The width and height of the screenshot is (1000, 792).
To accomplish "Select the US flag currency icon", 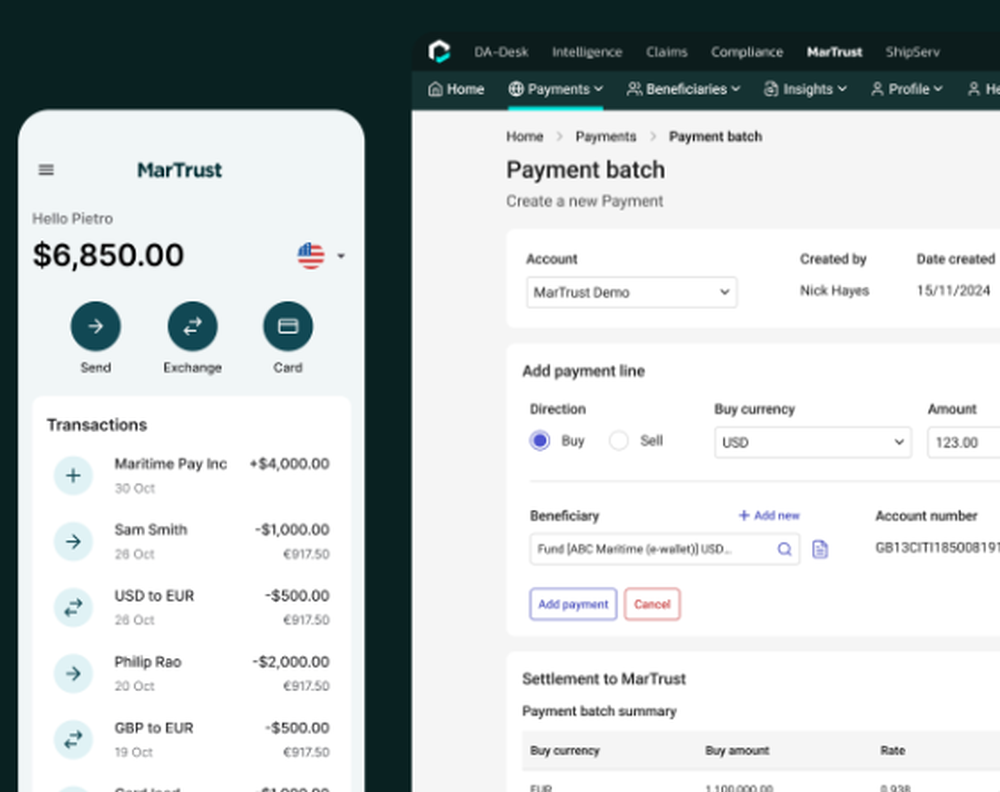I will tap(311, 256).
